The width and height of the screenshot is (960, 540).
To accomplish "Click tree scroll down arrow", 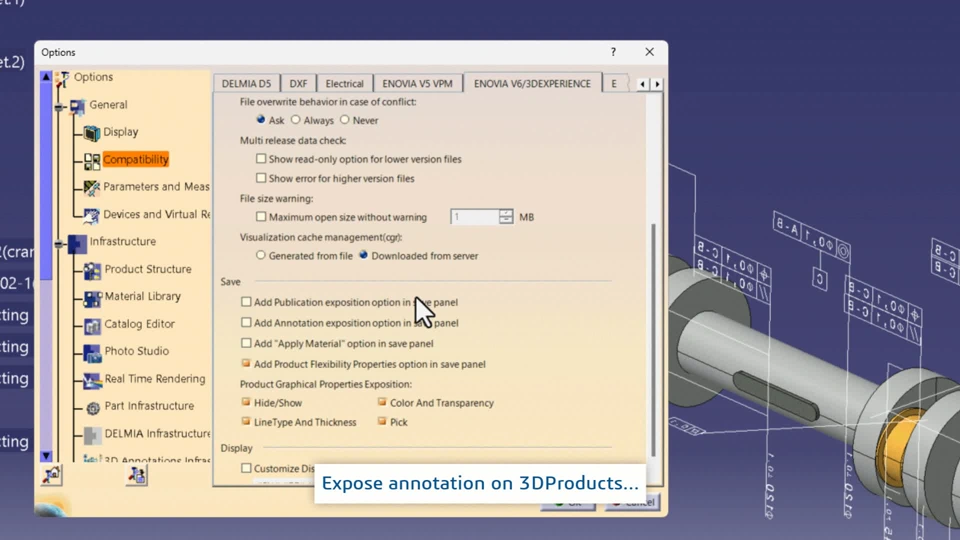I will pos(46,456).
